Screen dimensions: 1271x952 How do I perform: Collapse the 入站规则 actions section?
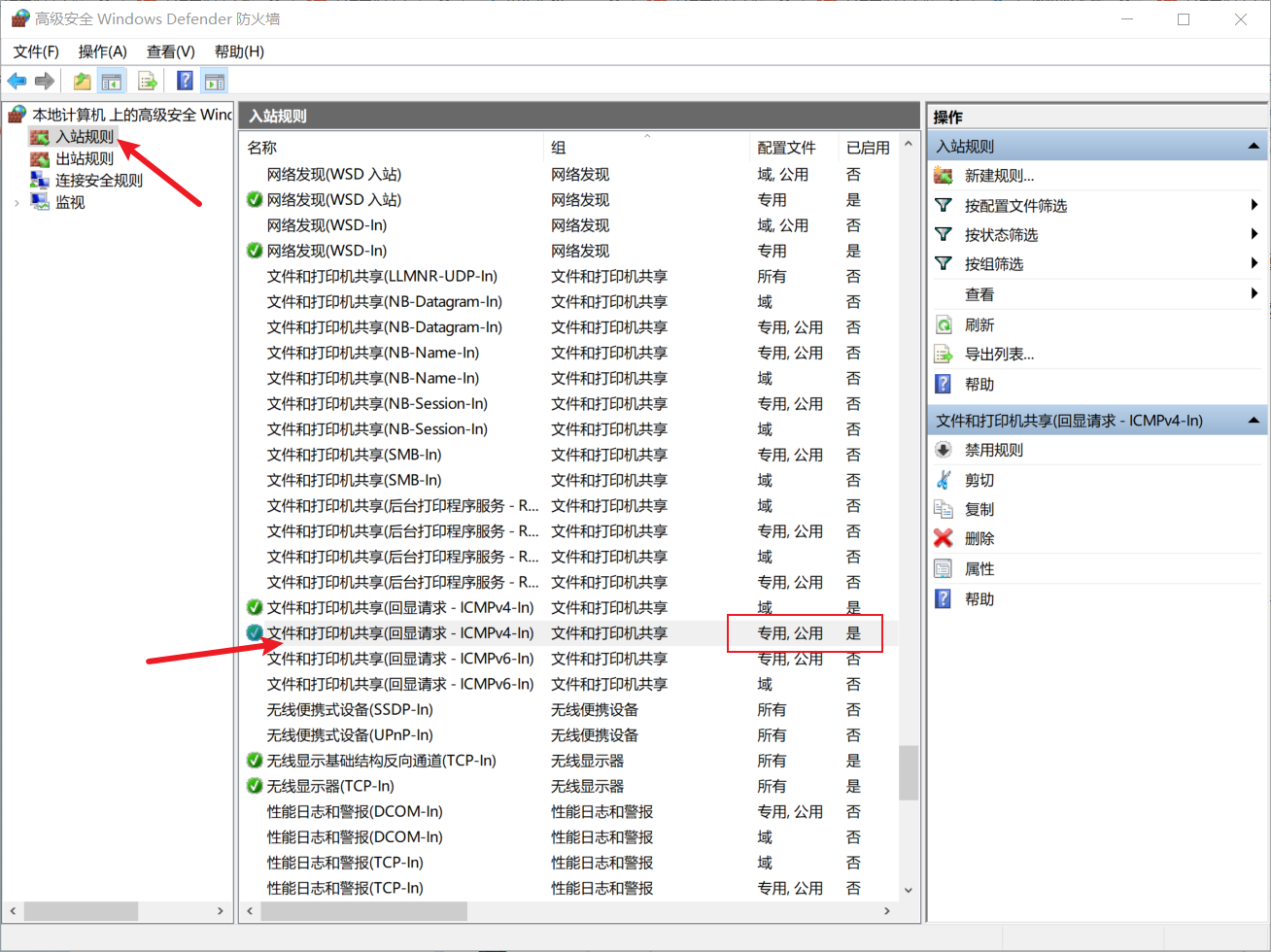[x=1254, y=147]
